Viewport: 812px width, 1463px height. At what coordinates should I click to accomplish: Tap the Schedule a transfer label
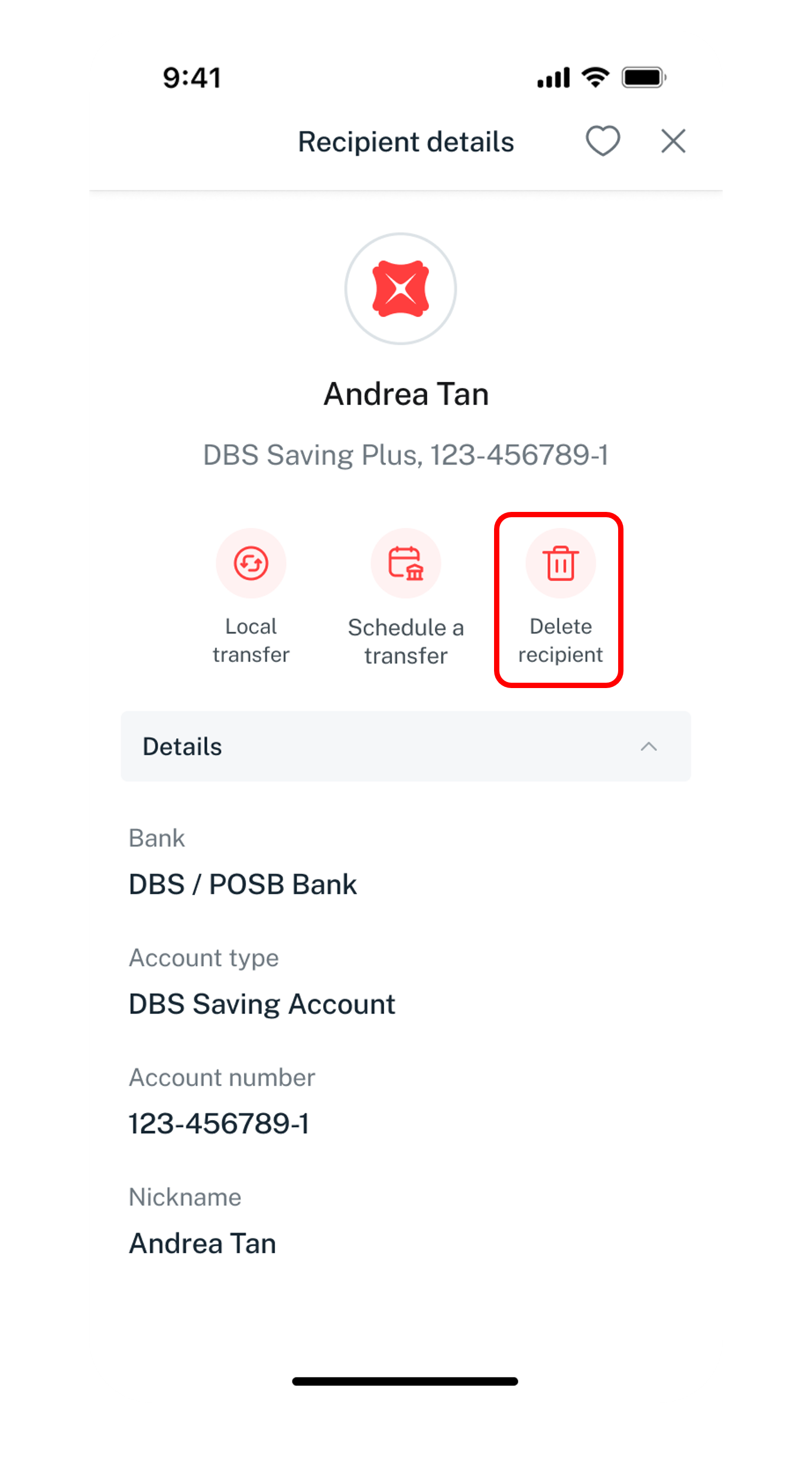[x=406, y=641]
